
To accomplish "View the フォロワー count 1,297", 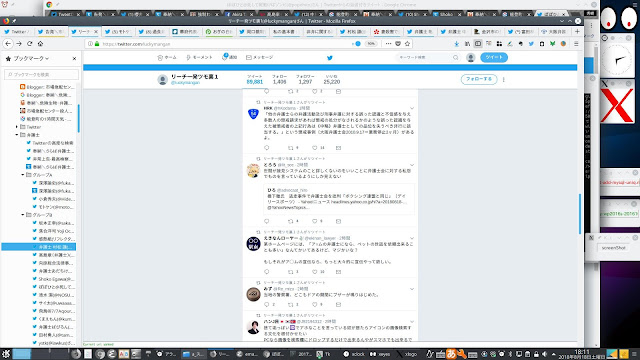I will [x=305, y=80].
